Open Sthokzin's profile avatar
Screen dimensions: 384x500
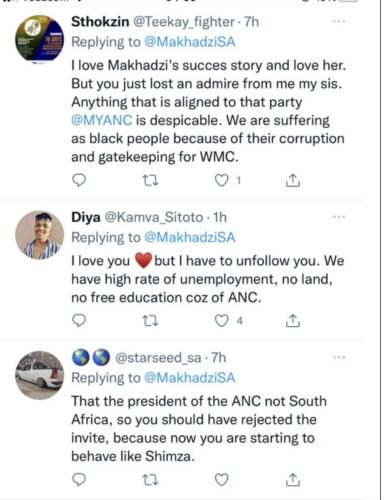40,38
